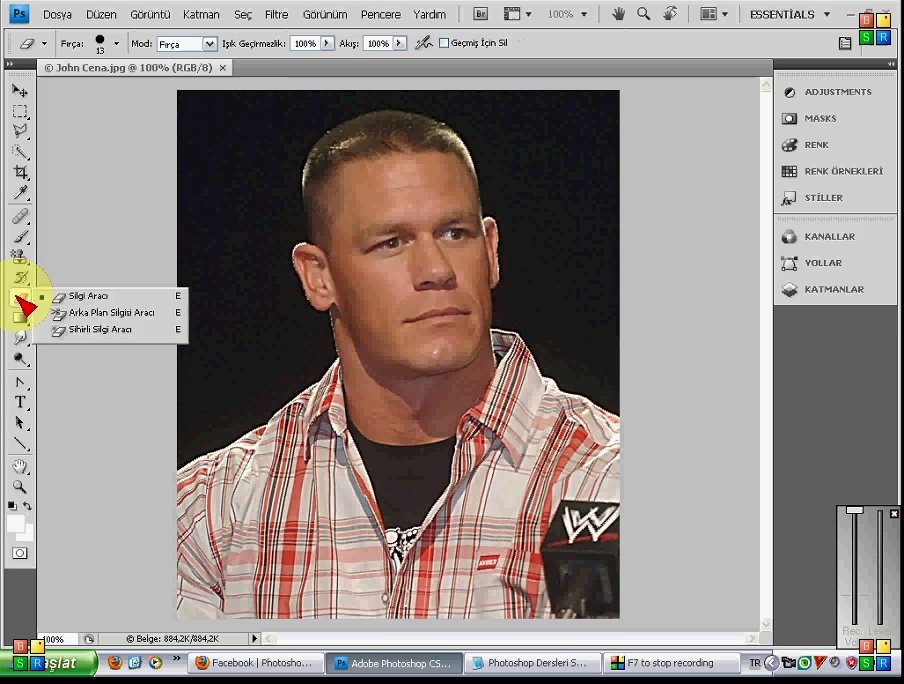This screenshot has width=904, height=684.
Task: Open the status bar info arrow menu
Action: (x=254, y=638)
